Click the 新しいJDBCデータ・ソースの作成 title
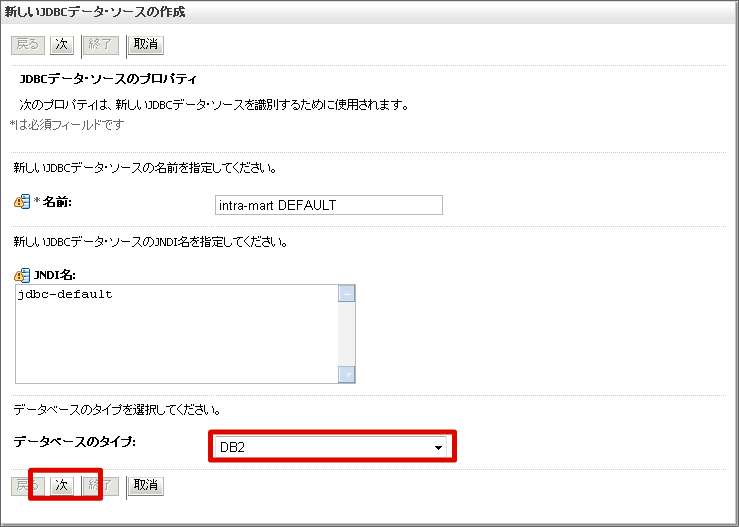The image size is (739, 527). 95,12
